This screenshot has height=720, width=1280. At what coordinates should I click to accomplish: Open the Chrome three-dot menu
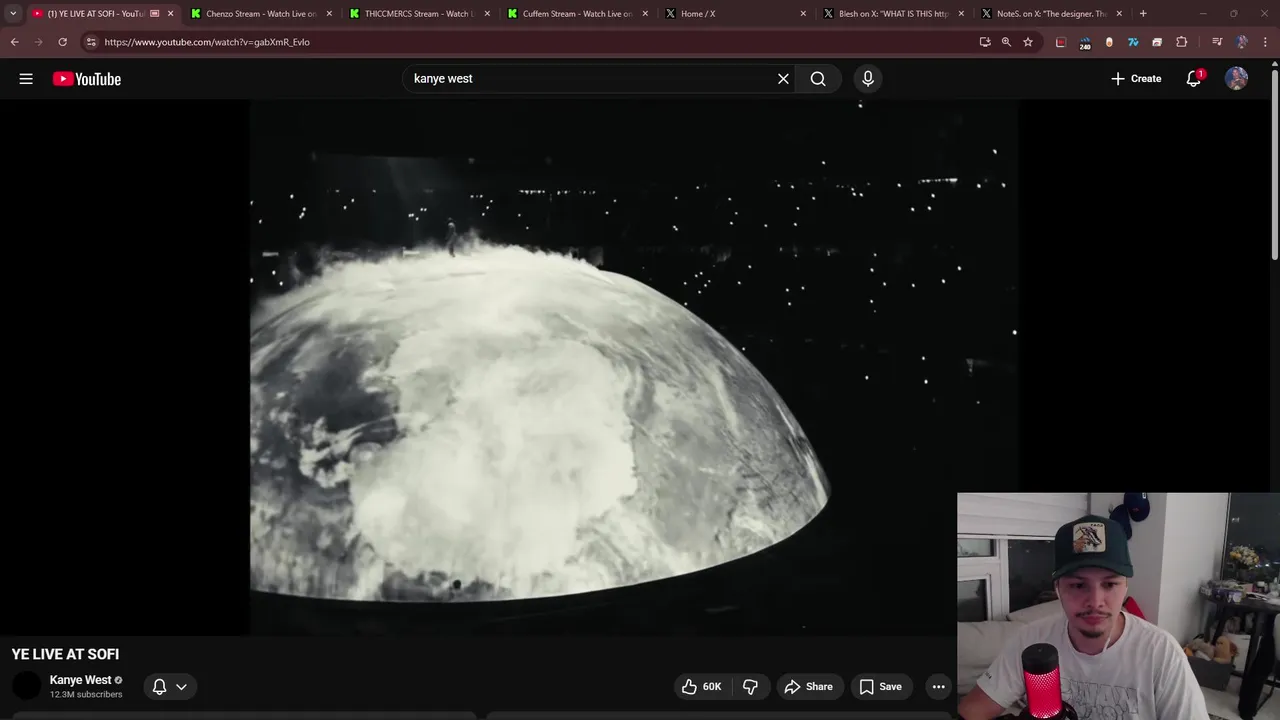(1265, 42)
